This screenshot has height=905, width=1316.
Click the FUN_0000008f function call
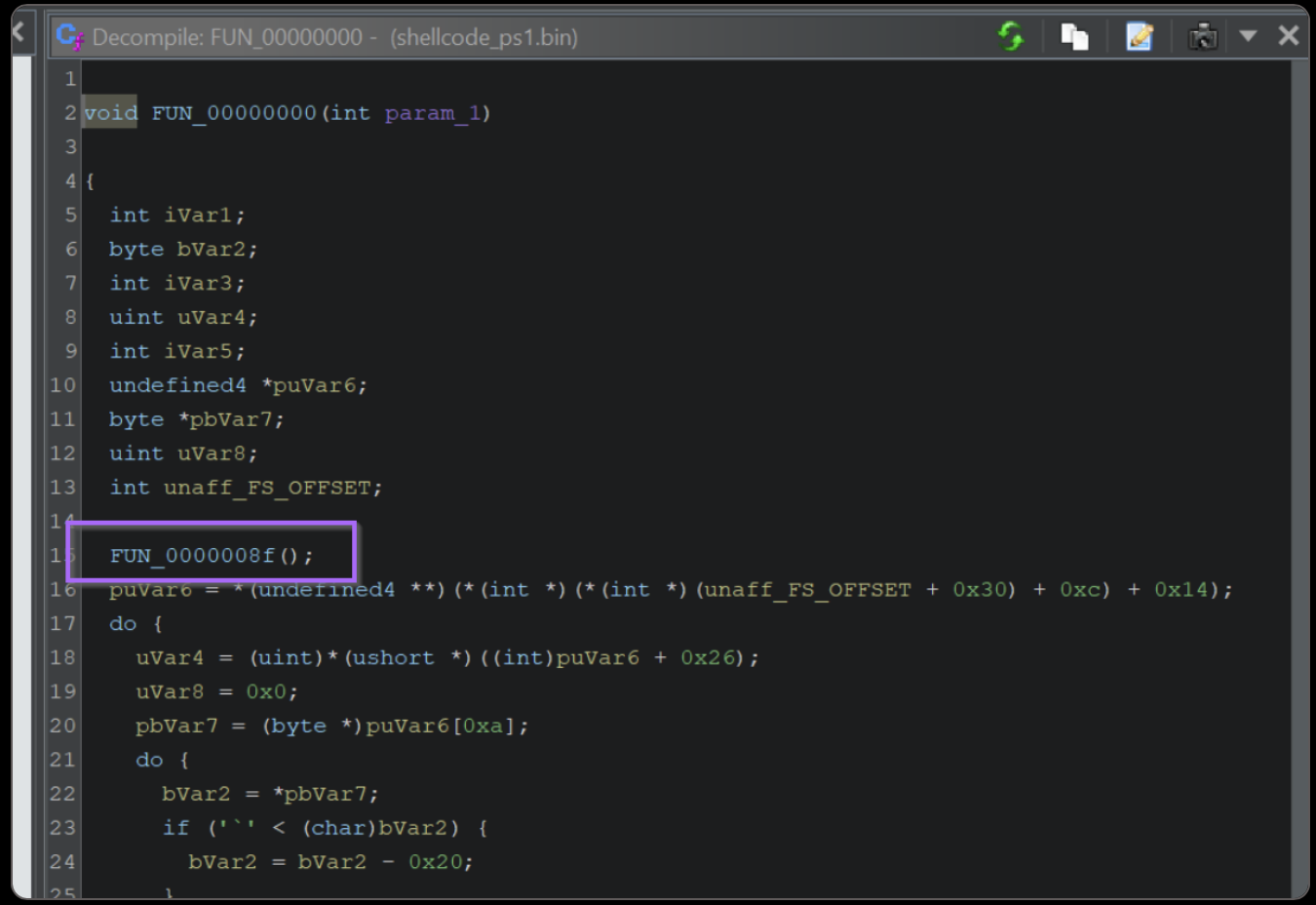point(192,556)
